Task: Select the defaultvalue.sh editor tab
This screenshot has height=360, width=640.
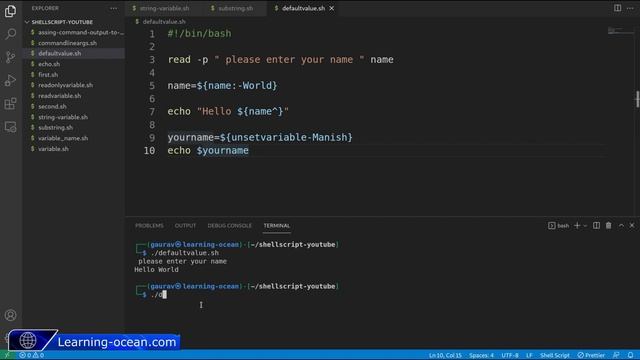Action: (x=303, y=8)
